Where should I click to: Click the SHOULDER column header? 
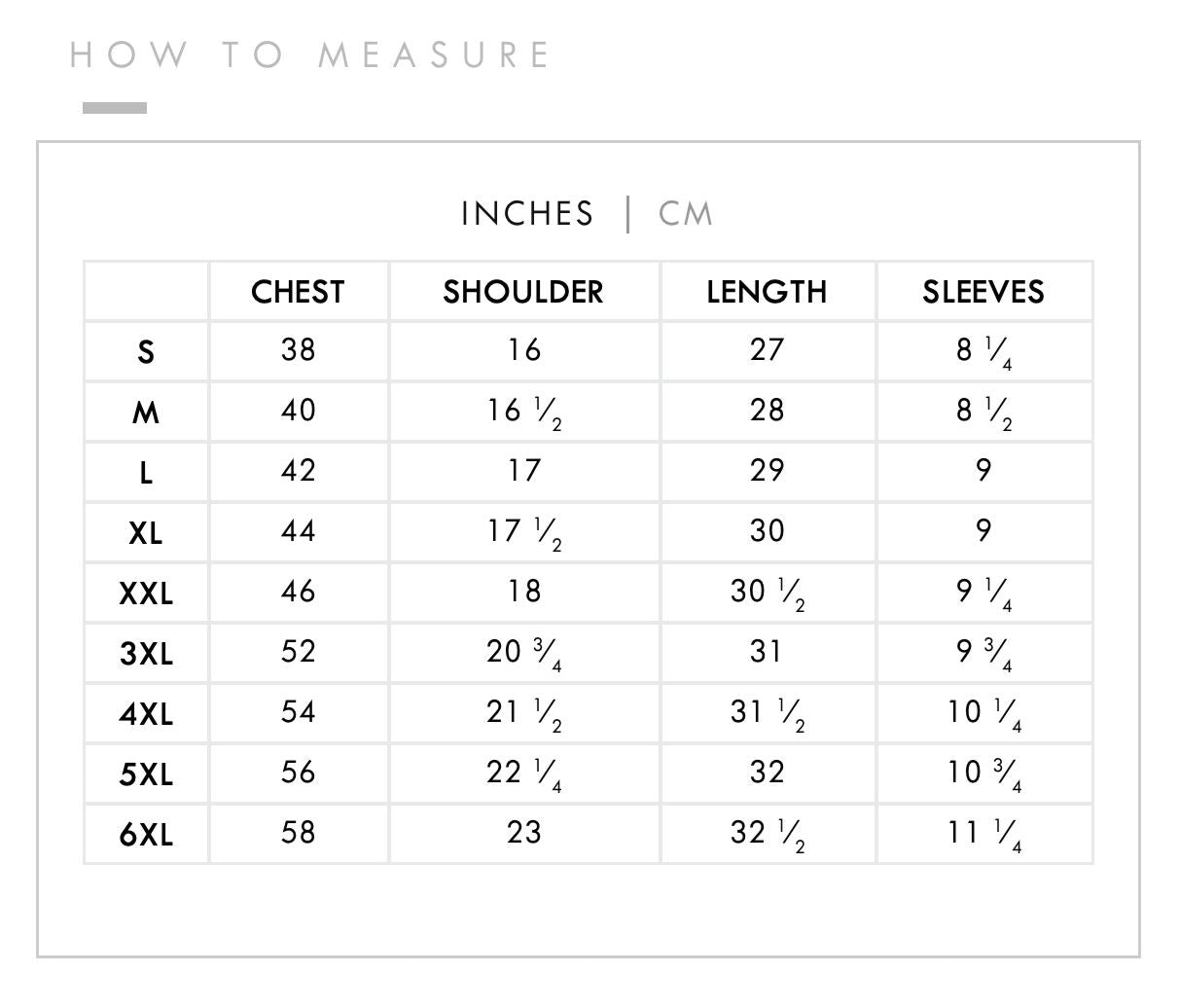point(523,292)
